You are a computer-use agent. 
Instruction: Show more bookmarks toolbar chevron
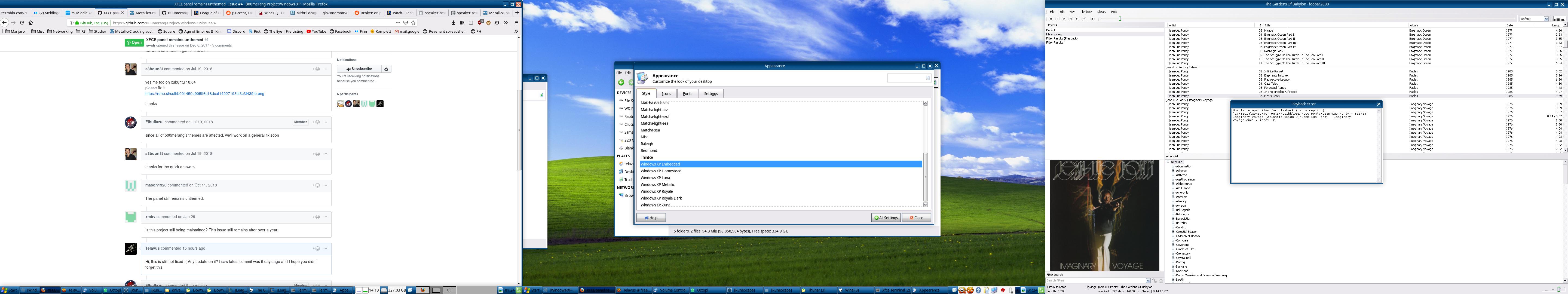point(516,31)
